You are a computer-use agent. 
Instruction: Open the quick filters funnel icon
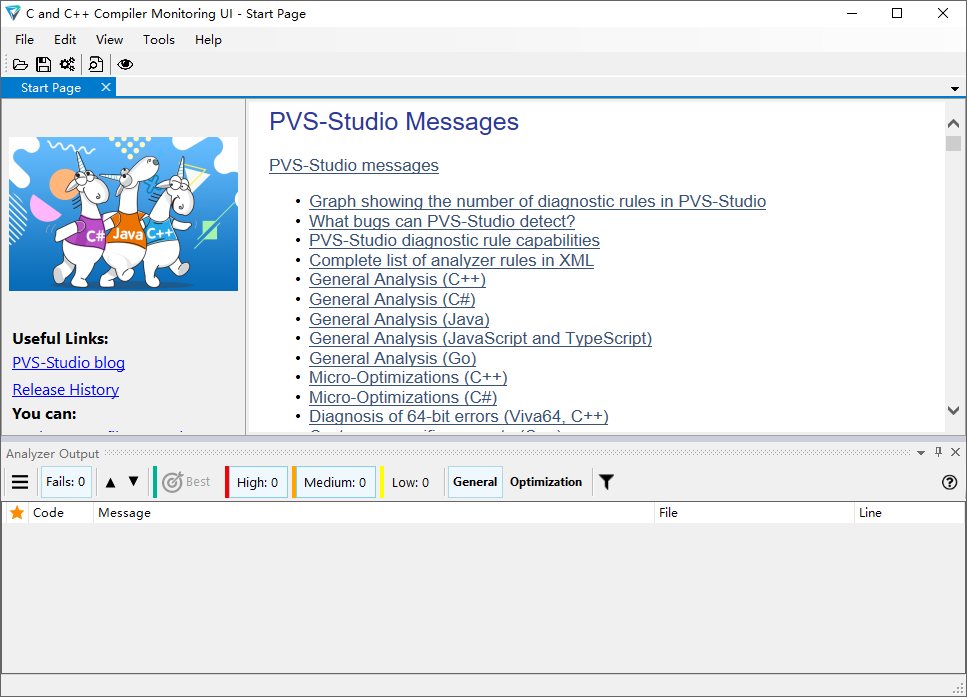pyautogui.click(x=607, y=482)
